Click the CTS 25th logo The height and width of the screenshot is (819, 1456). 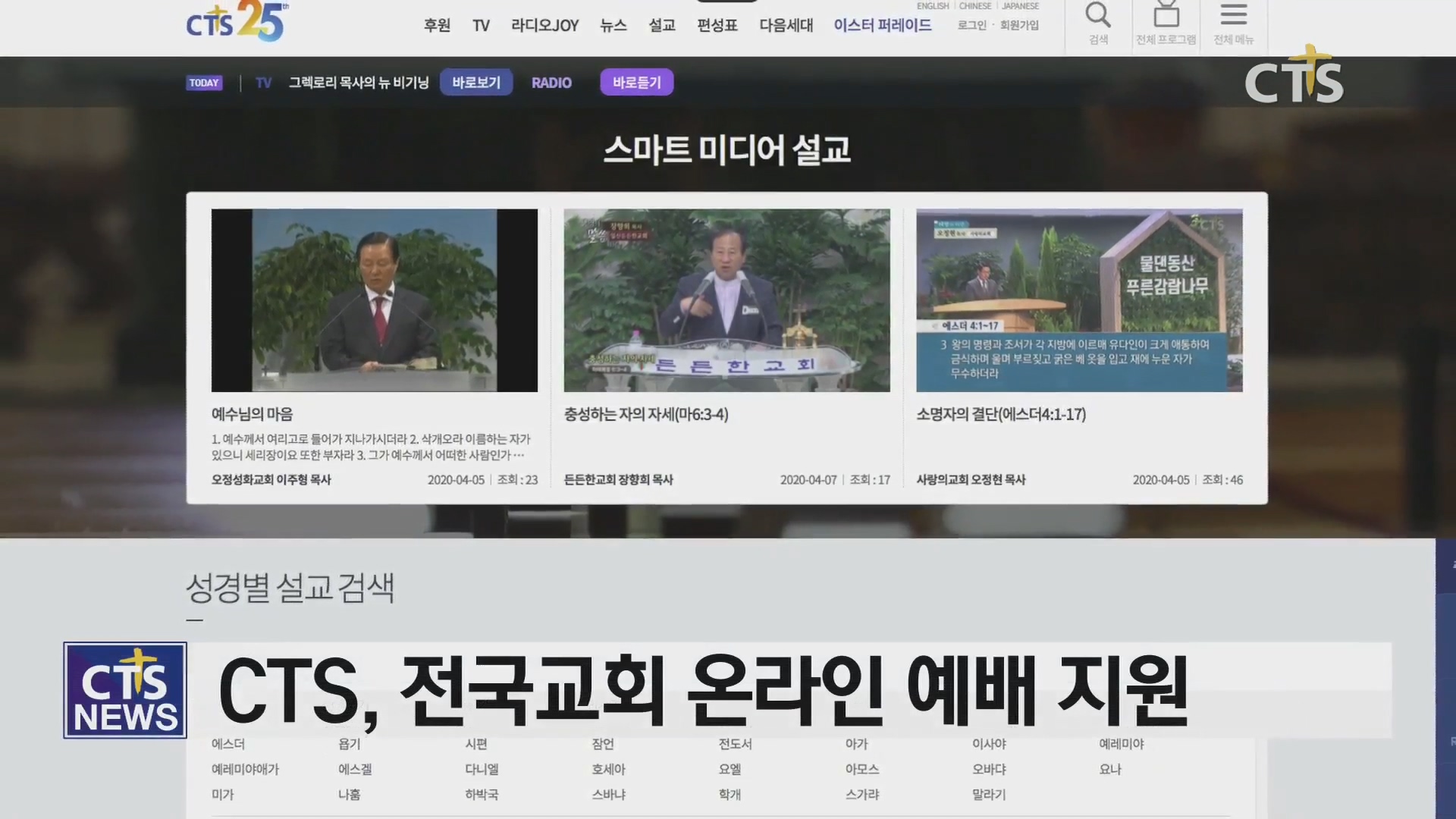click(237, 21)
